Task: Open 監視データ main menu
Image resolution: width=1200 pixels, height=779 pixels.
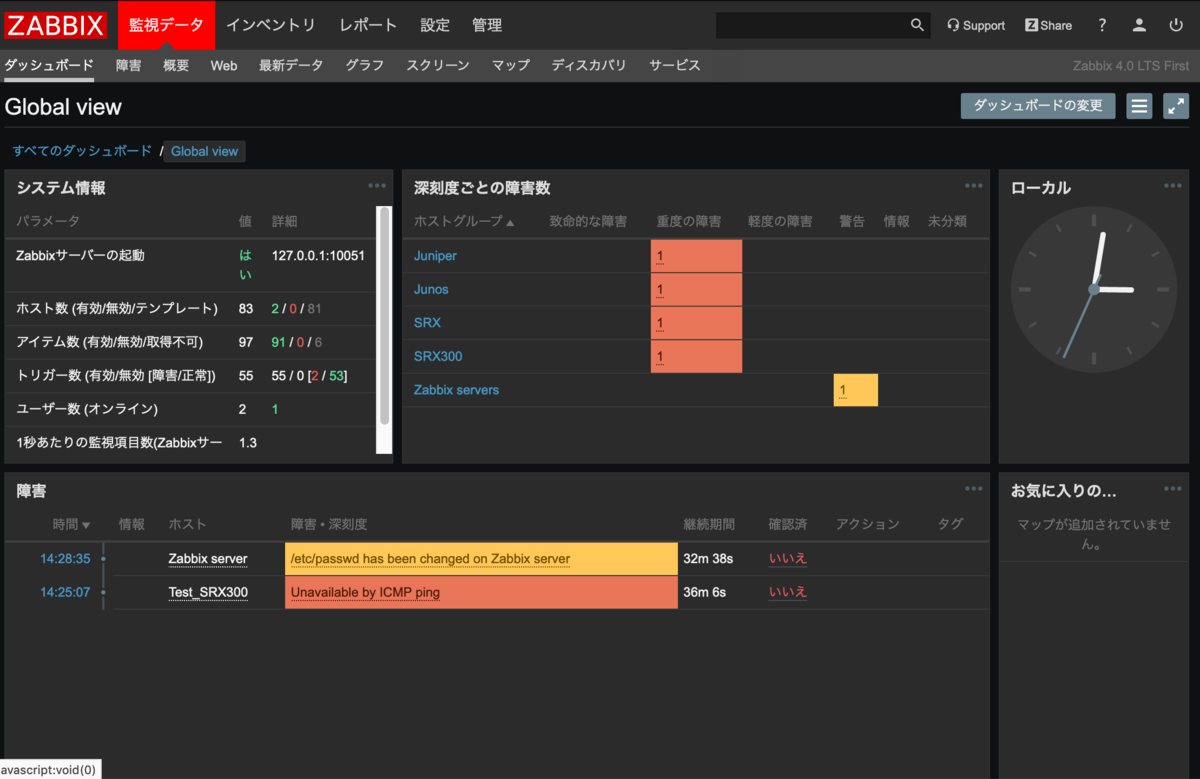Action: point(166,25)
